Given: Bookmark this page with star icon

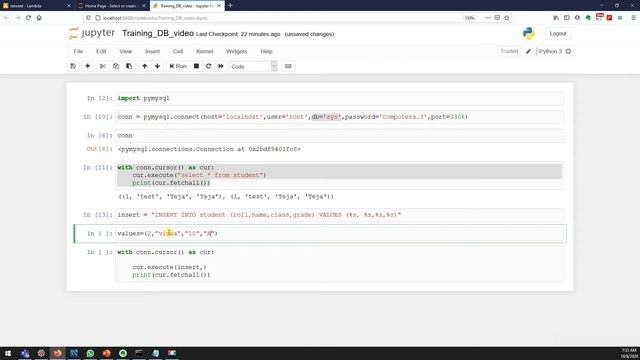Looking at the screenshot, I should (x=507, y=18).
